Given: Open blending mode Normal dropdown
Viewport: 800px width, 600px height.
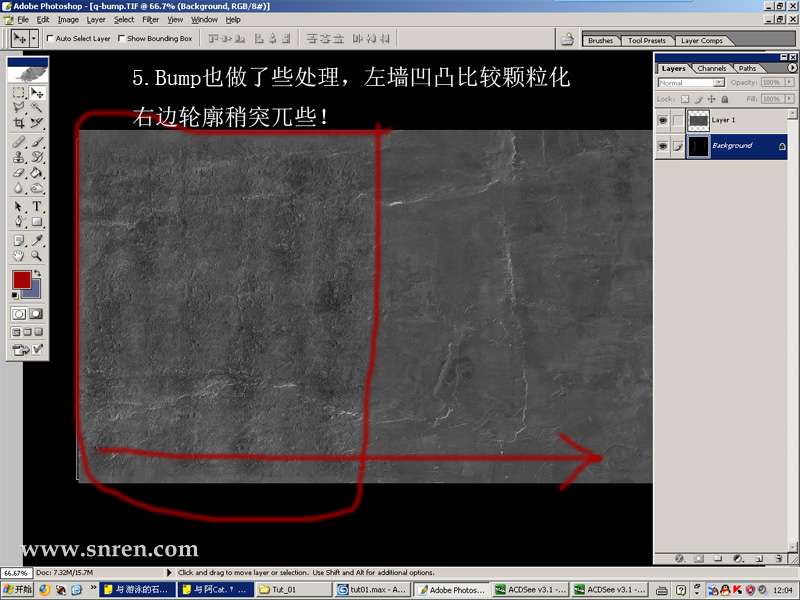Looking at the screenshot, I should [719, 83].
